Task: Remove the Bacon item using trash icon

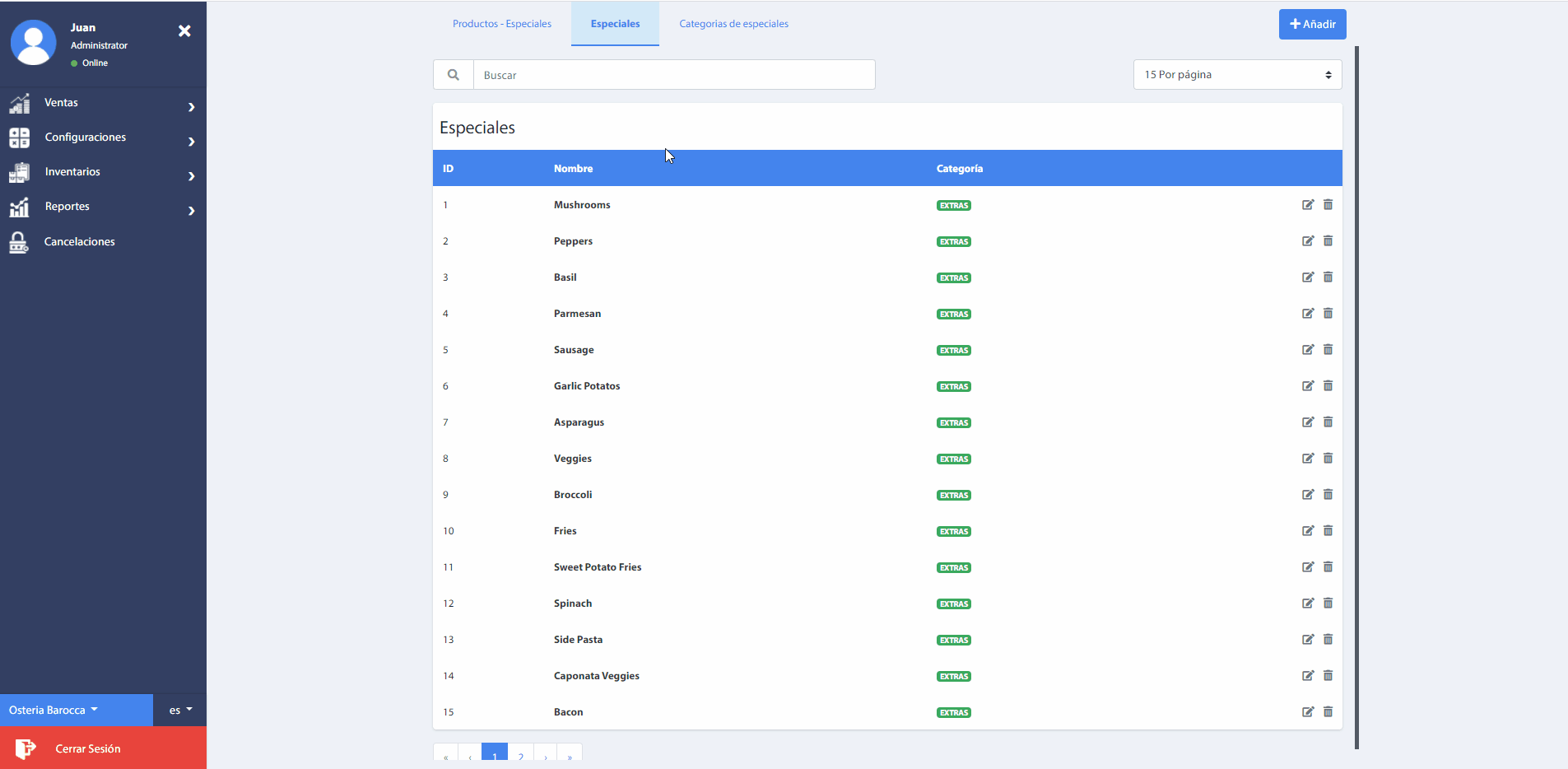Action: point(1328,712)
